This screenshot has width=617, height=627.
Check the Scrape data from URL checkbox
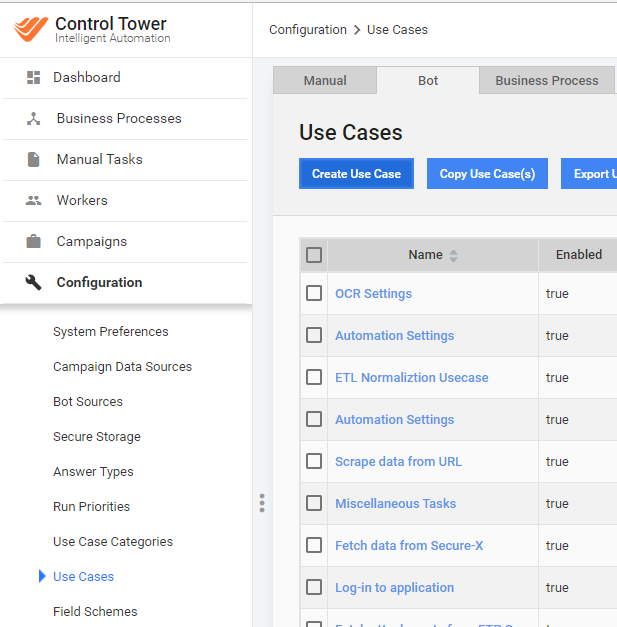pyautogui.click(x=314, y=461)
